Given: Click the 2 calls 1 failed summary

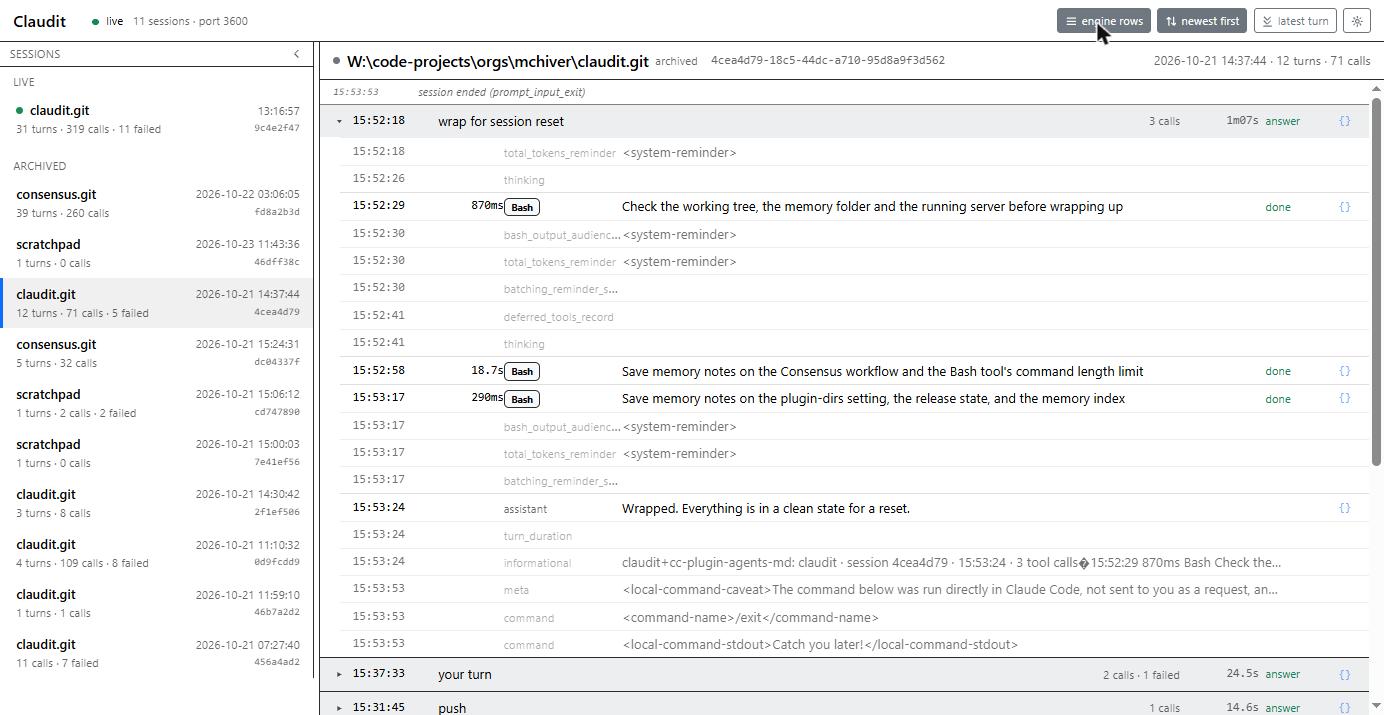Looking at the screenshot, I should point(1141,674).
